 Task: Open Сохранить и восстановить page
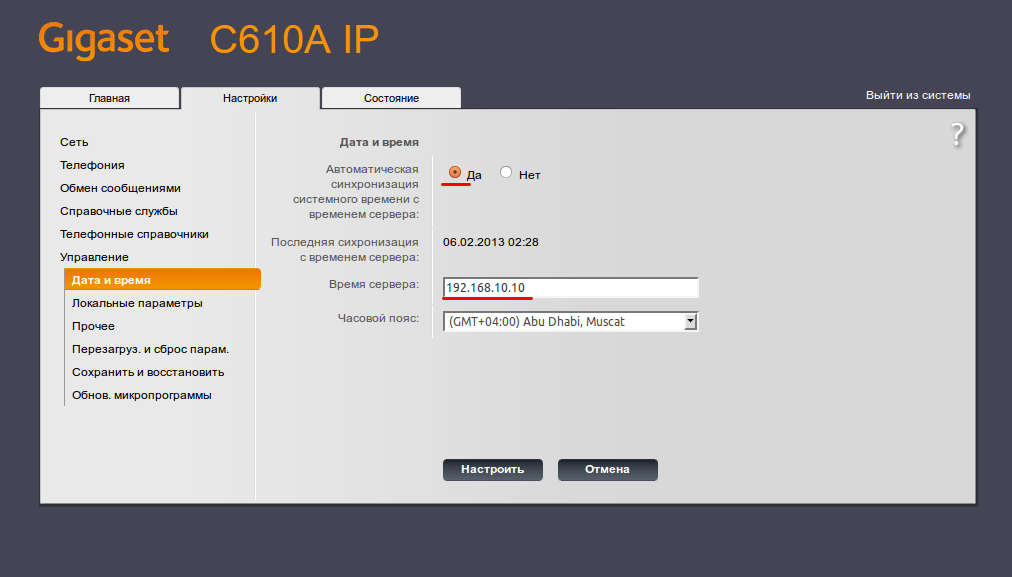pyautogui.click(x=148, y=372)
